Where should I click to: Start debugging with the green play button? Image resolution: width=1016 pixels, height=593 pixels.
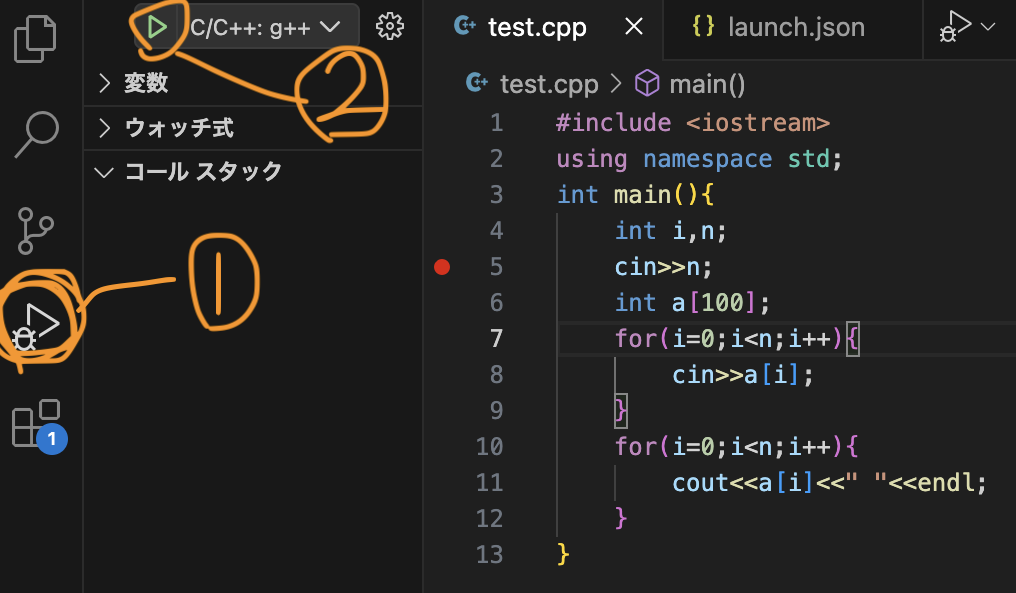(157, 27)
